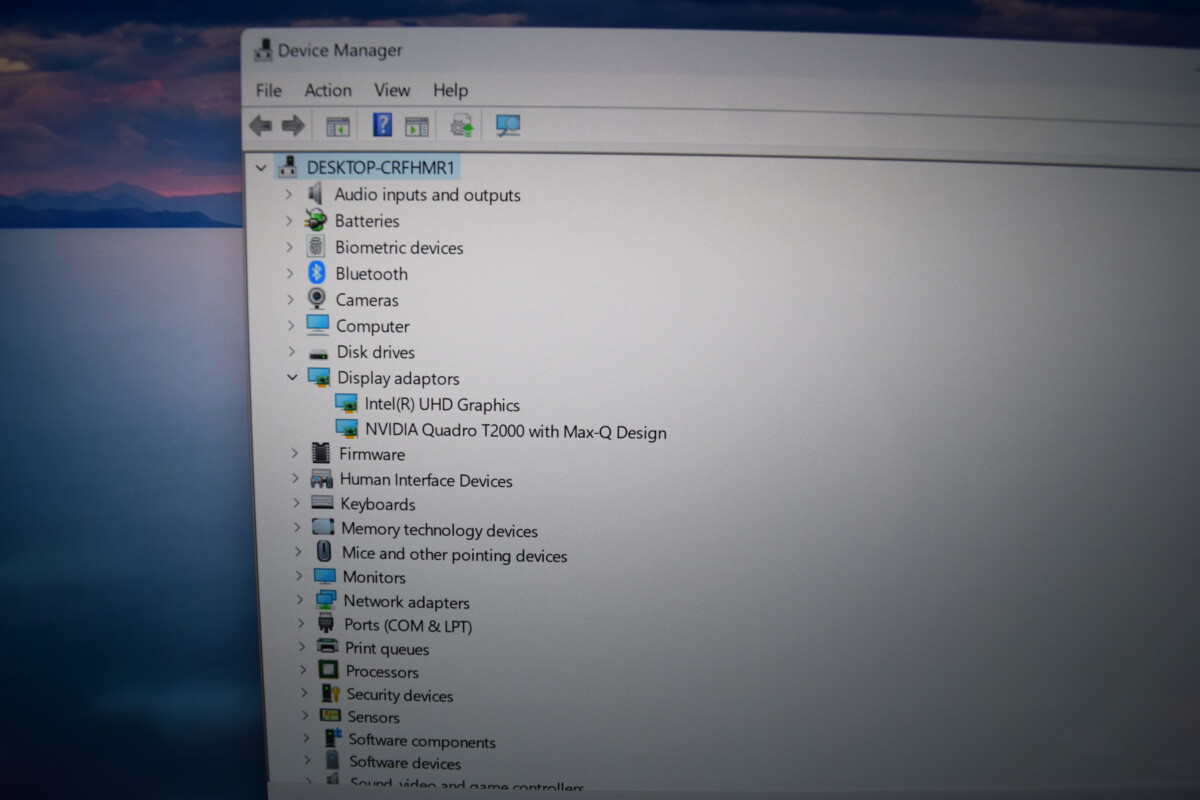The width and height of the screenshot is (1200, 800).
Task: Click the webcam Cameras icon
Action: tap(317, 299)
